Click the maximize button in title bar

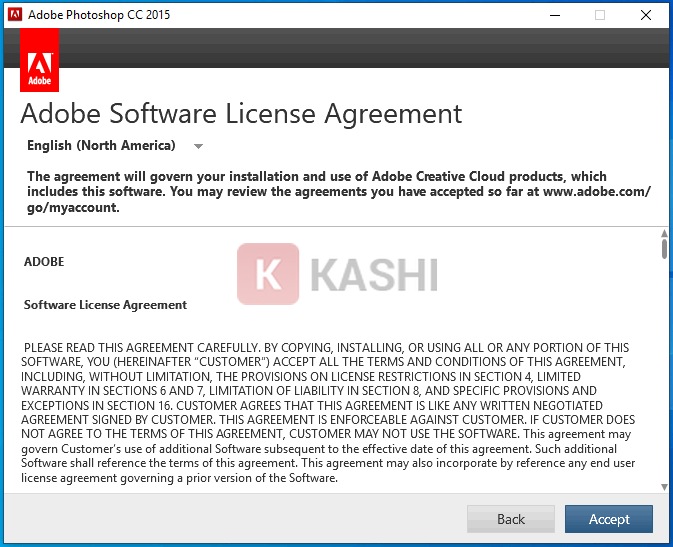(x=600, y=15)
